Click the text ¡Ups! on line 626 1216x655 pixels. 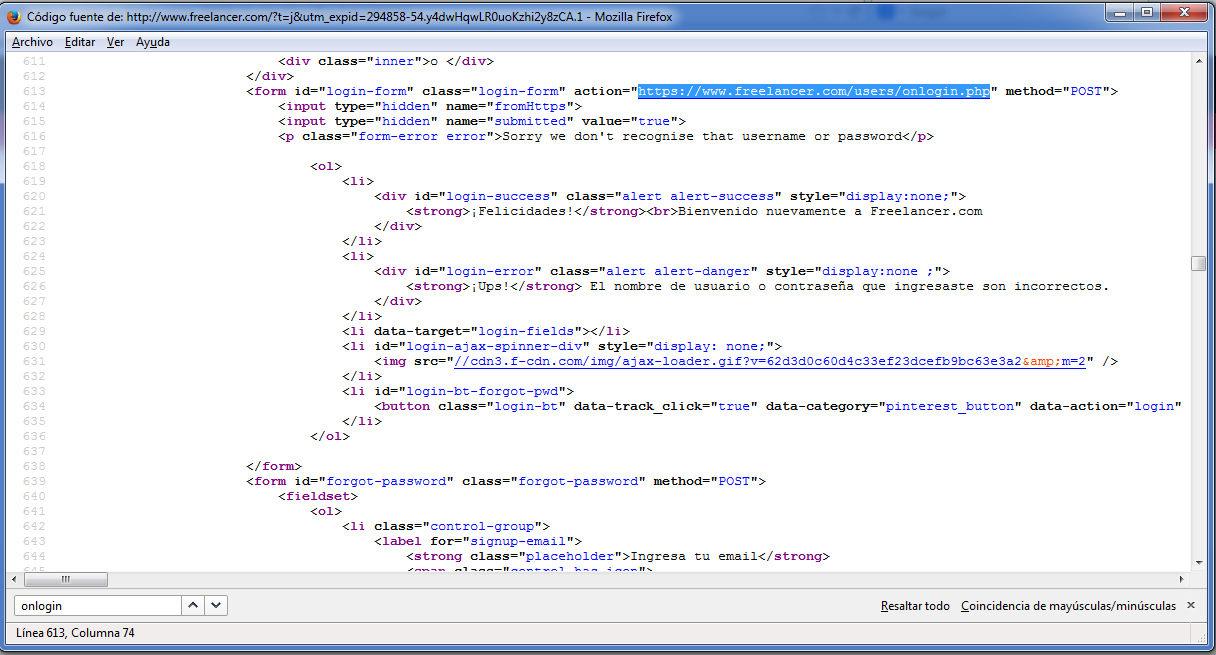pos(490,286)
